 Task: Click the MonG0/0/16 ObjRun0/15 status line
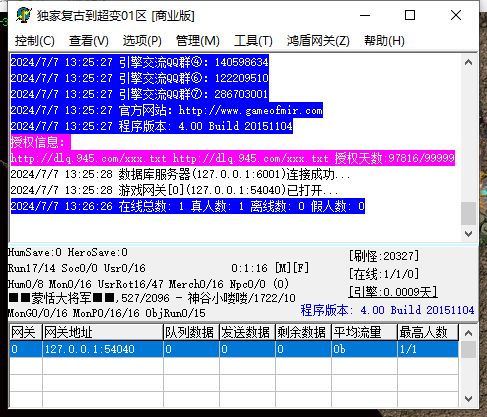tap(107, 313)
